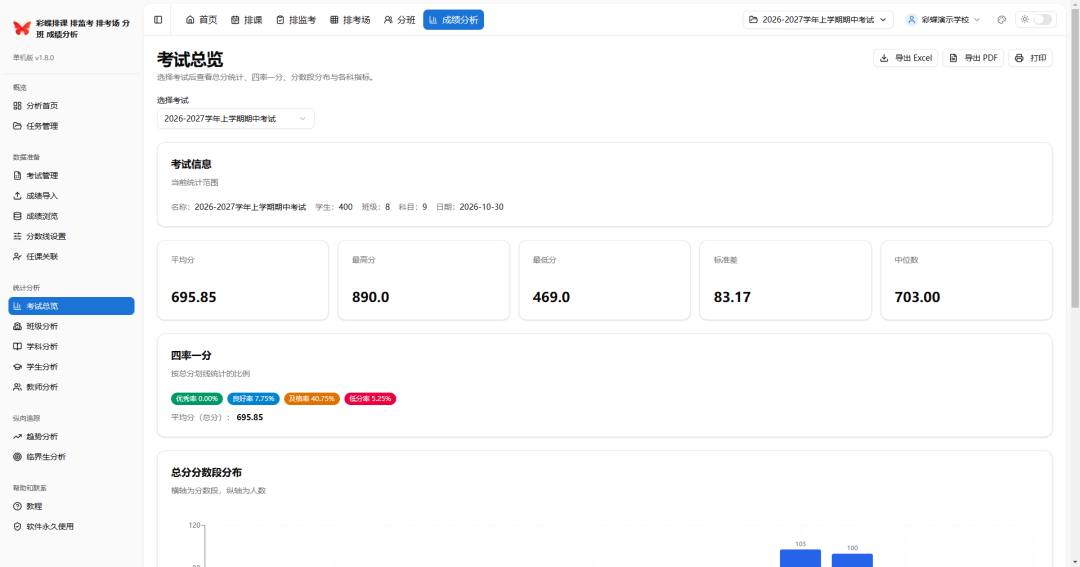The width and height of the screenshot is (1080, 567).
Task: Click the 标准差 83.17 card
Action: (x=785, y=280)
